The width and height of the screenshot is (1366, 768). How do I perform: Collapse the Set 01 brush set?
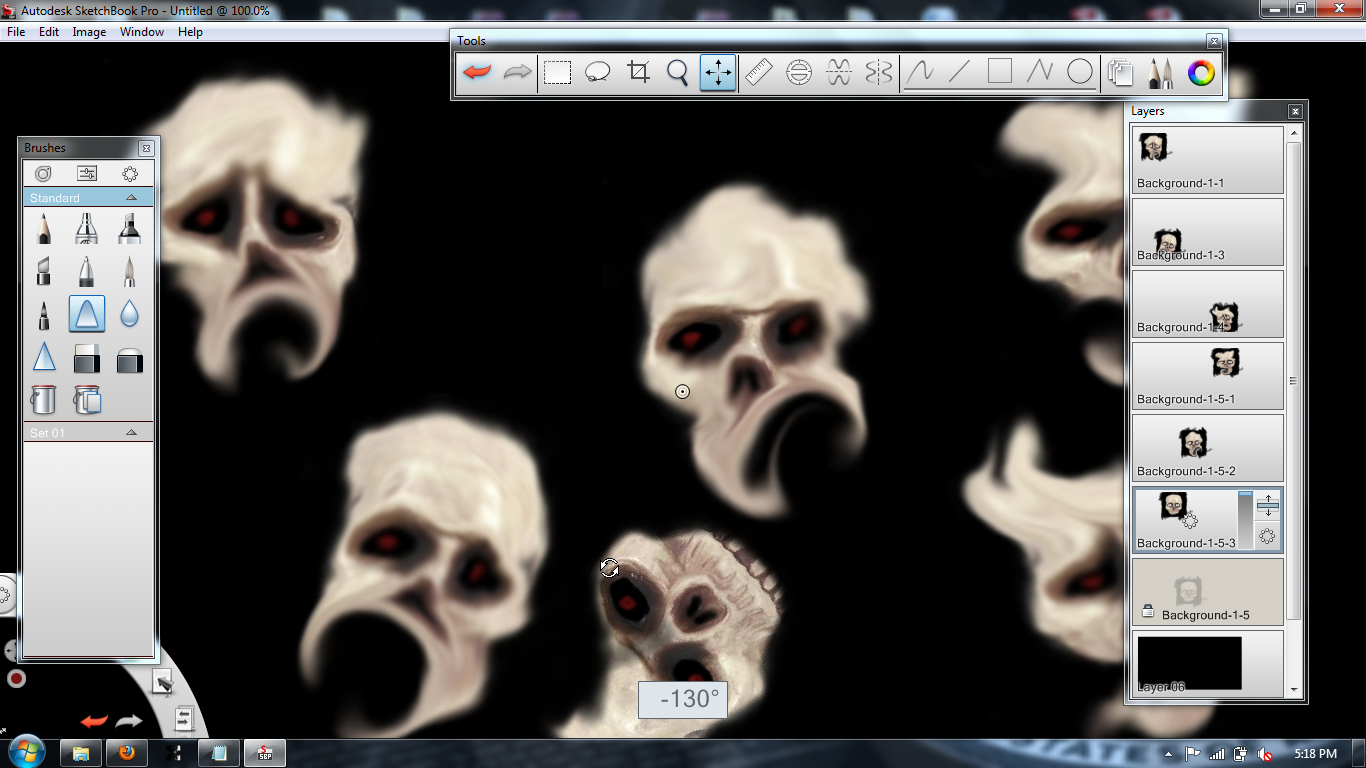click(x=131, y=433)
